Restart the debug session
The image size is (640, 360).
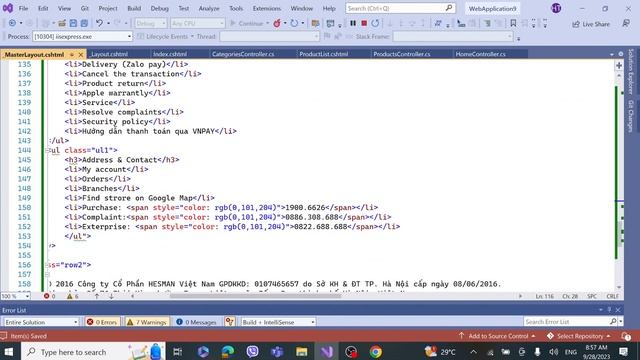coord(375,24)
